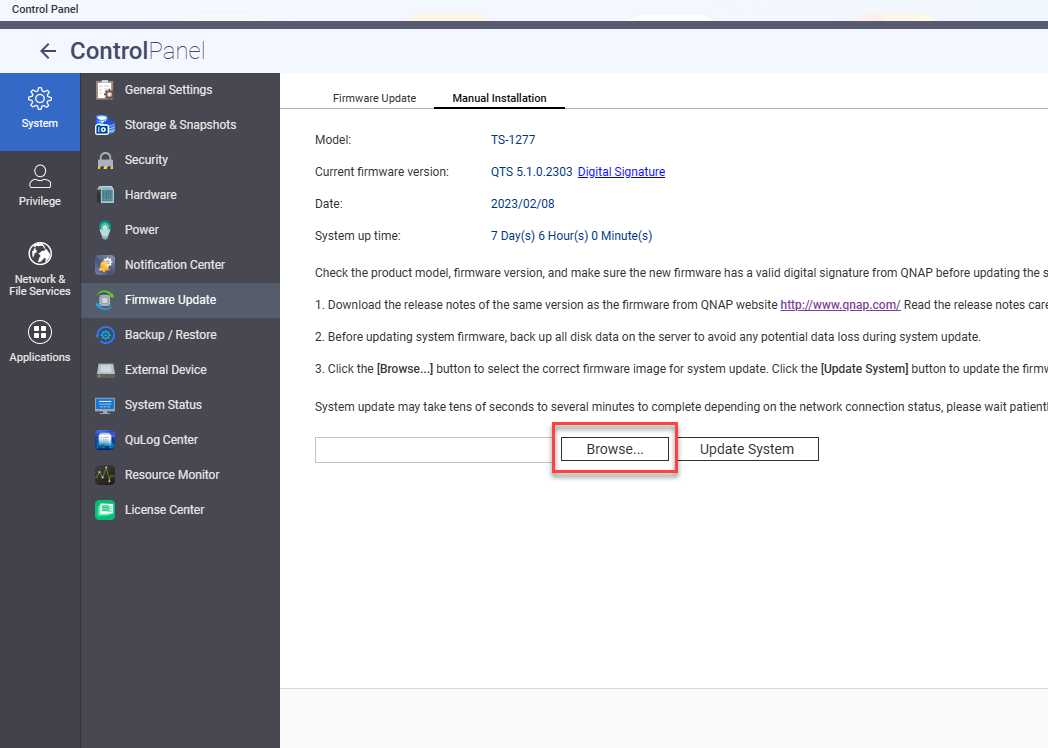Open License Center label

pyautogui.click(x=164, y=510)
